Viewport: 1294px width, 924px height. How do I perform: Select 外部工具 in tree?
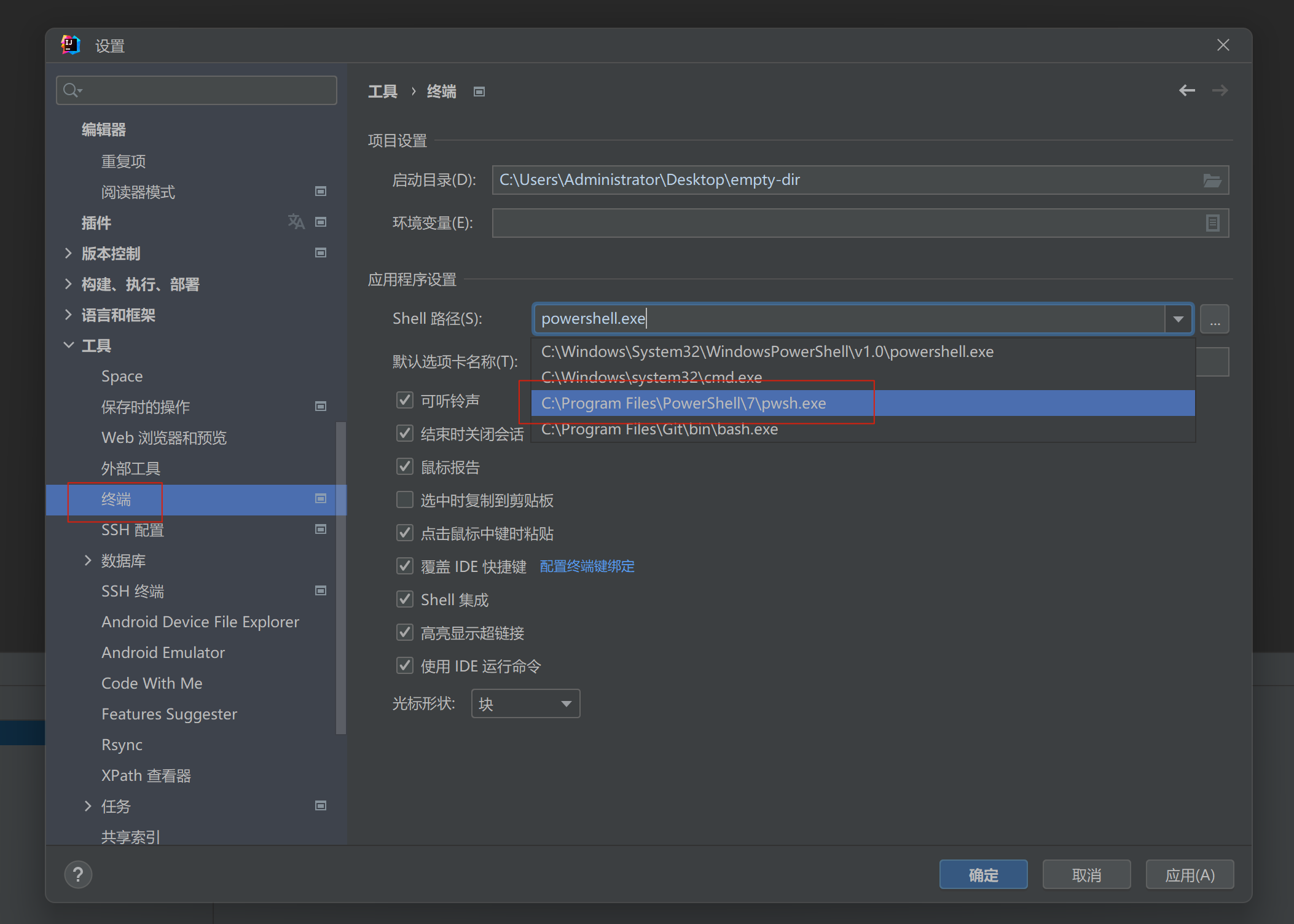(131, 469)
